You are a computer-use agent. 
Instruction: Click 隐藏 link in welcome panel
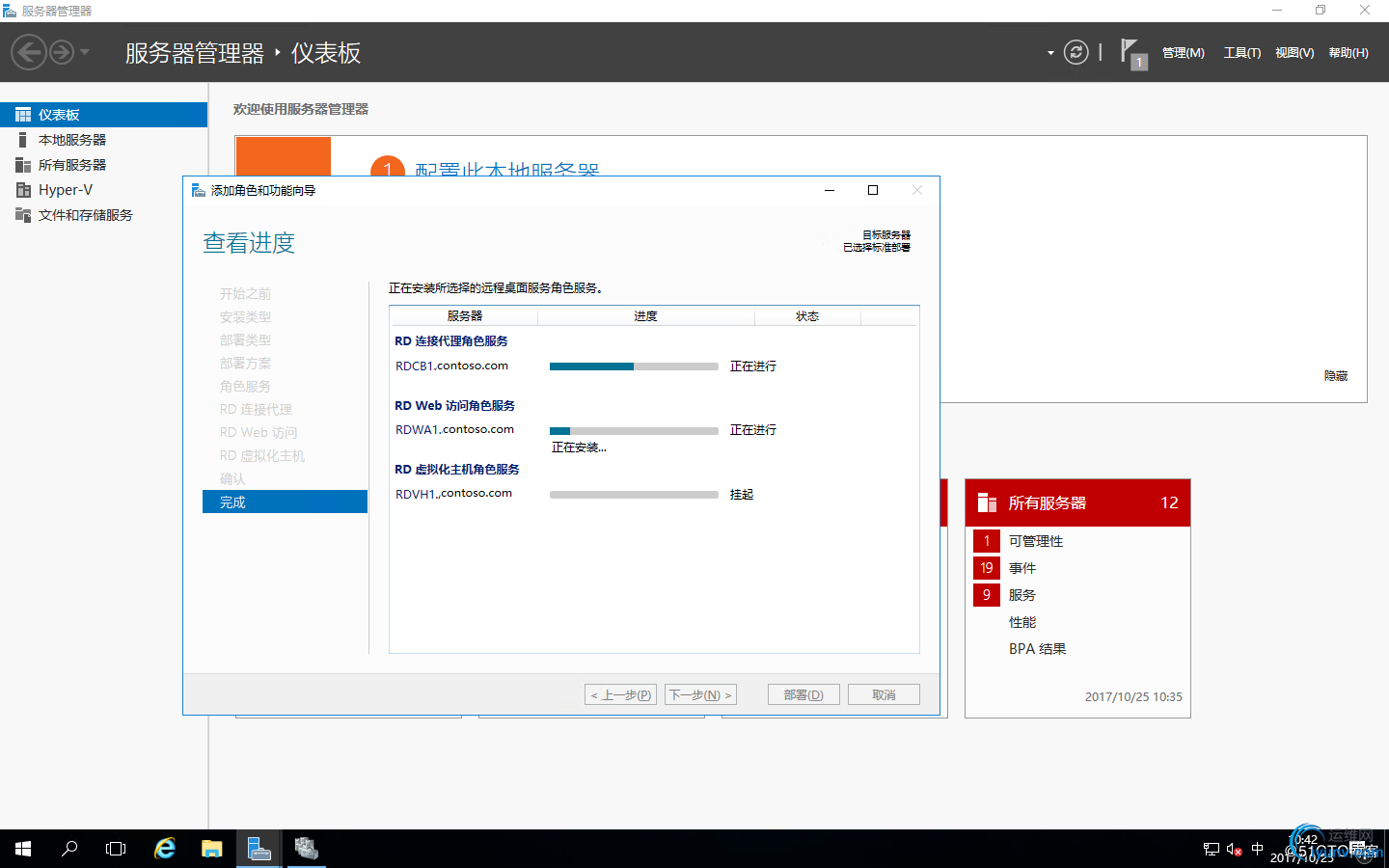1336,376
